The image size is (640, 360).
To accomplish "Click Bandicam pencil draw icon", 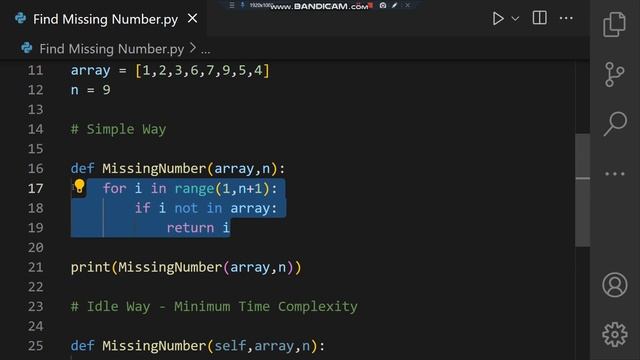I will coord(395,6).
